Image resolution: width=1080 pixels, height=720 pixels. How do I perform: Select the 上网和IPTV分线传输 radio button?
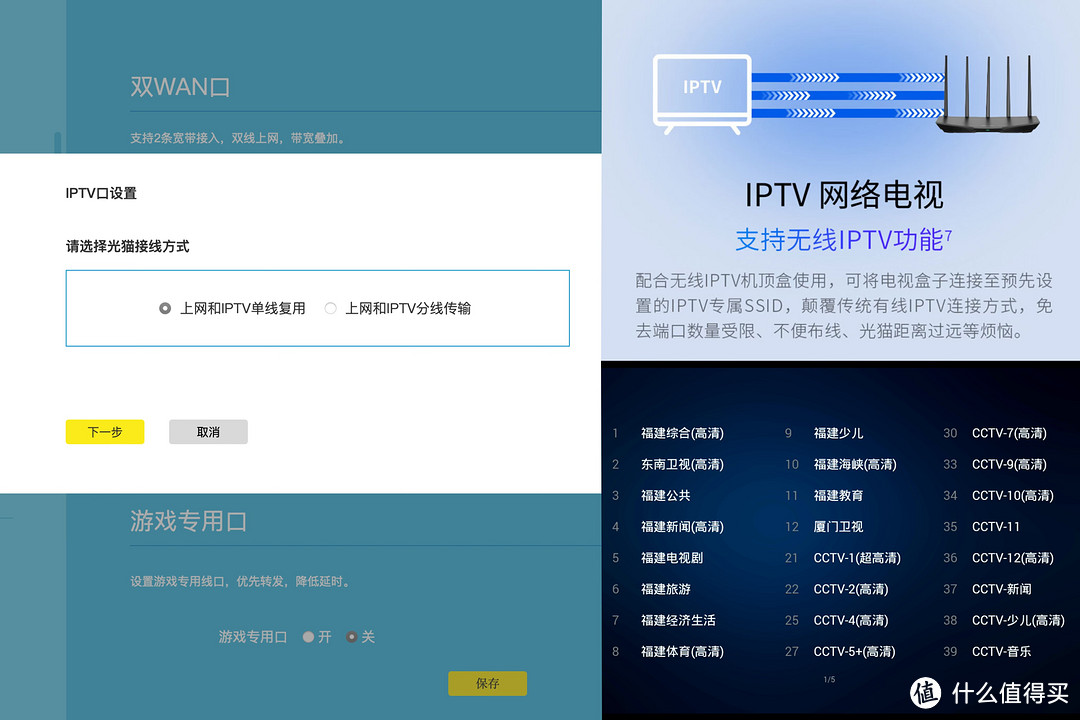coord(330,308)
